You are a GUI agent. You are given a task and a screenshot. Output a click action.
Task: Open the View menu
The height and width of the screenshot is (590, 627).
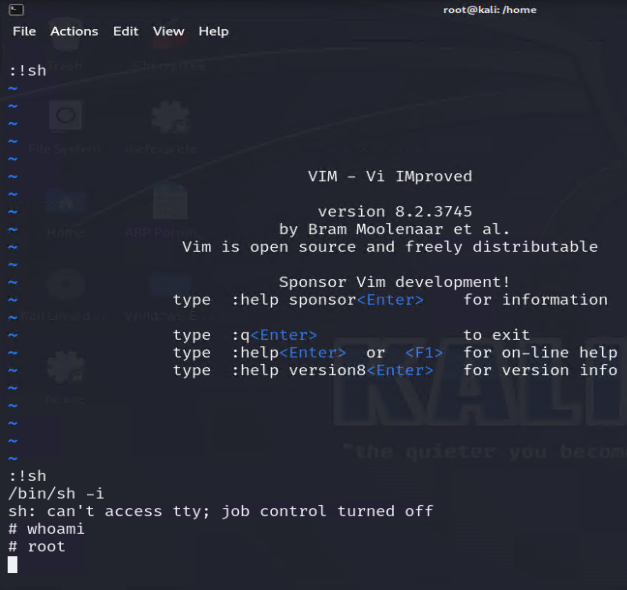tap(168, 31)
